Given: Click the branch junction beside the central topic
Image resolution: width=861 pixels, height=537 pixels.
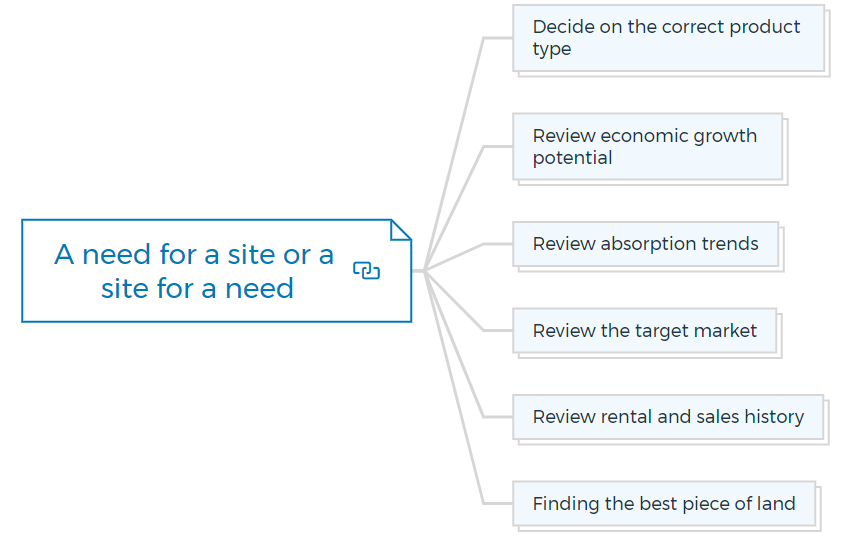Looking at the screenshot, I should [424, 271].
